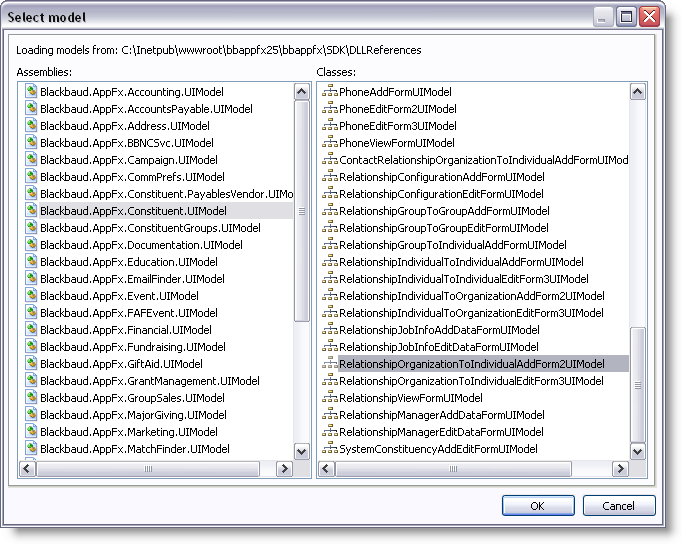Select RelationshipIndividualToOrganizationEditForm3UIModel class

click(471, 313)
